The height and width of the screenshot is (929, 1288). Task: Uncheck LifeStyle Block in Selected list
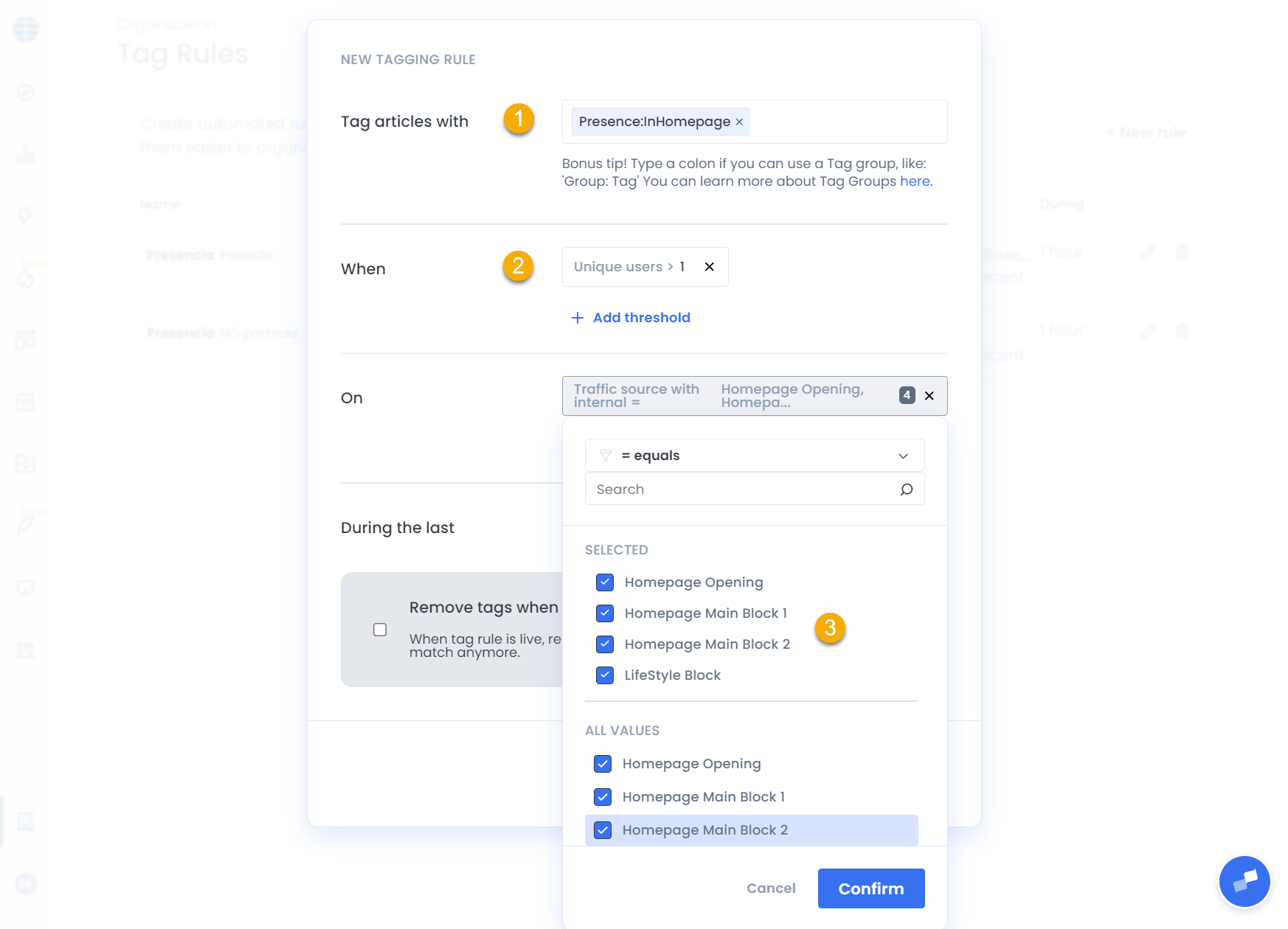[605, 675]
